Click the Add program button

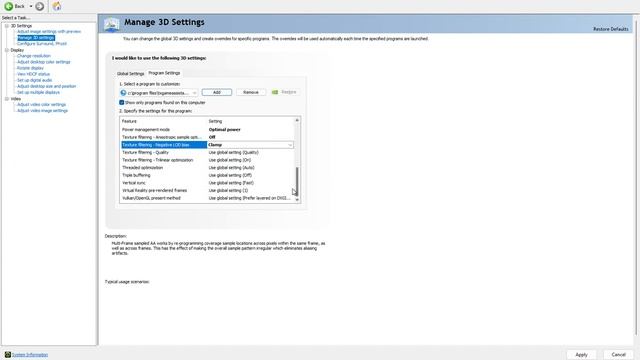[x=217, y=92]
